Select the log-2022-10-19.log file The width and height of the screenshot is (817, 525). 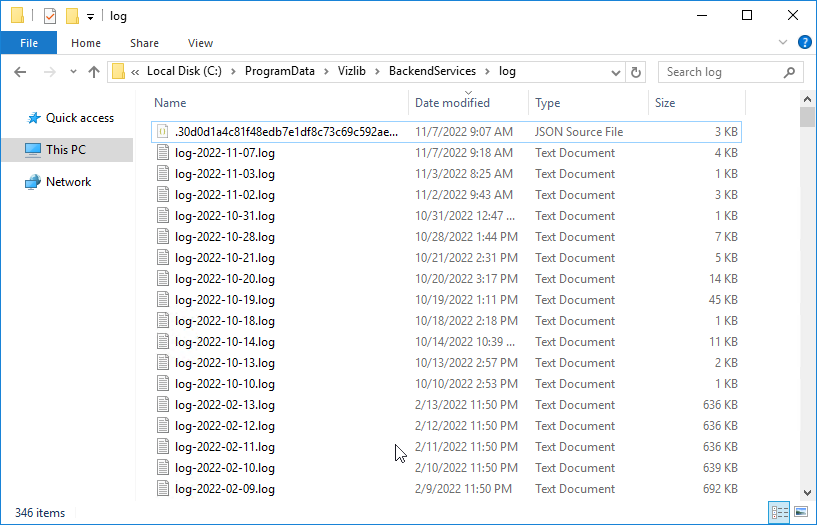pos(447,300)
